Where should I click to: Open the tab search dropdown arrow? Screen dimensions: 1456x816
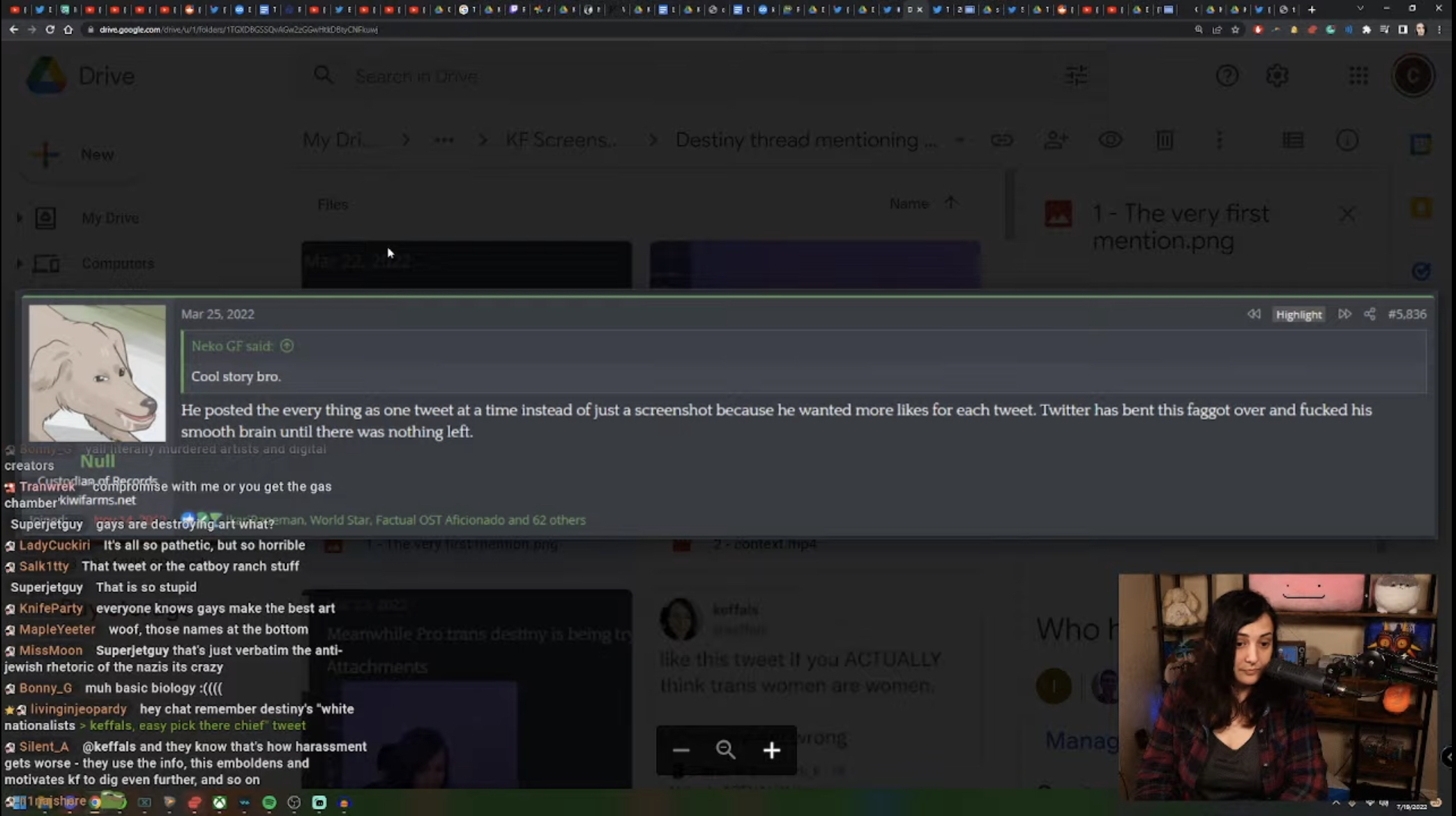pos(1360,9)
